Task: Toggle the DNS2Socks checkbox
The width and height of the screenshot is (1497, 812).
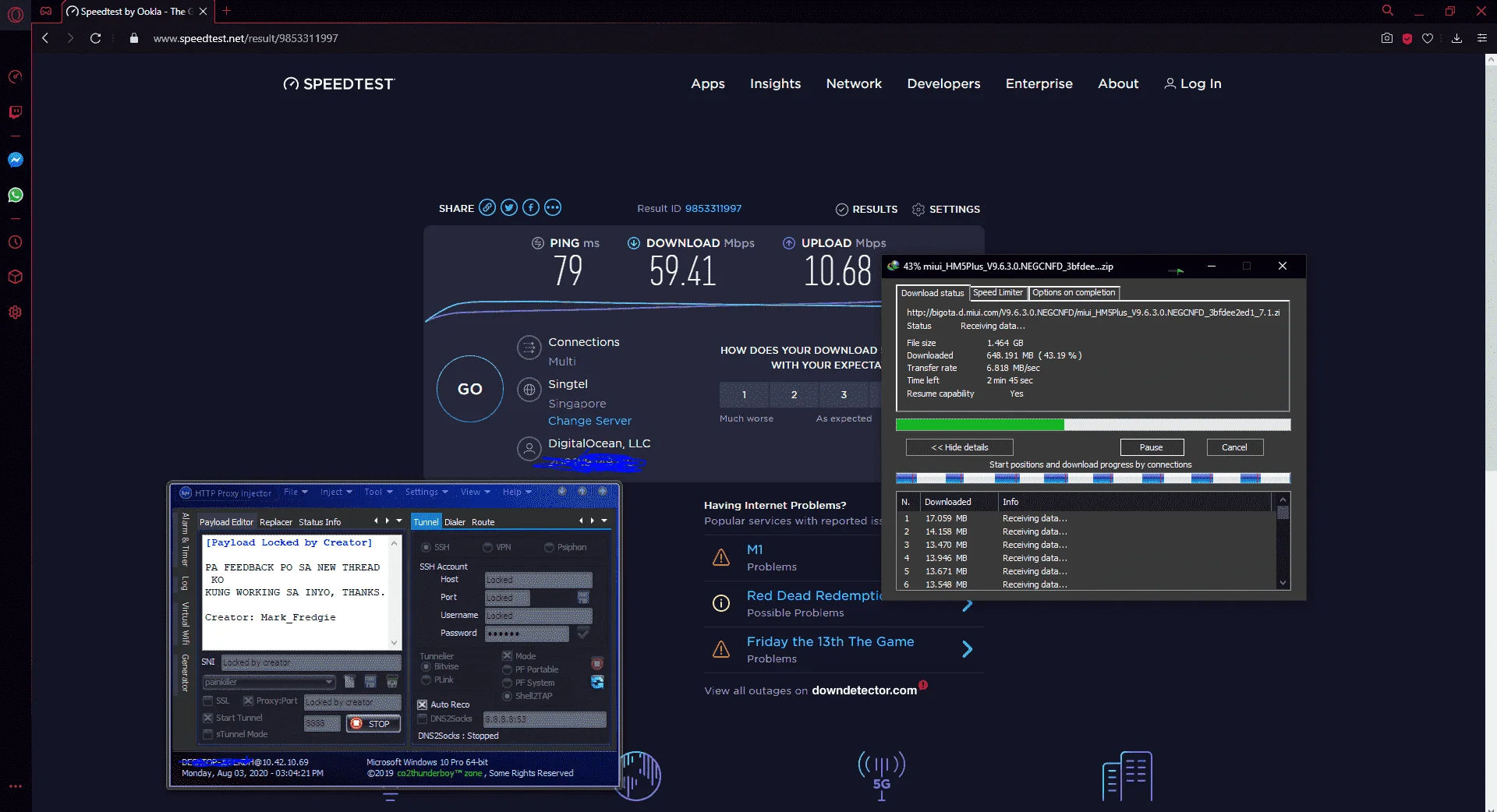Action: (x=423, y=718)
